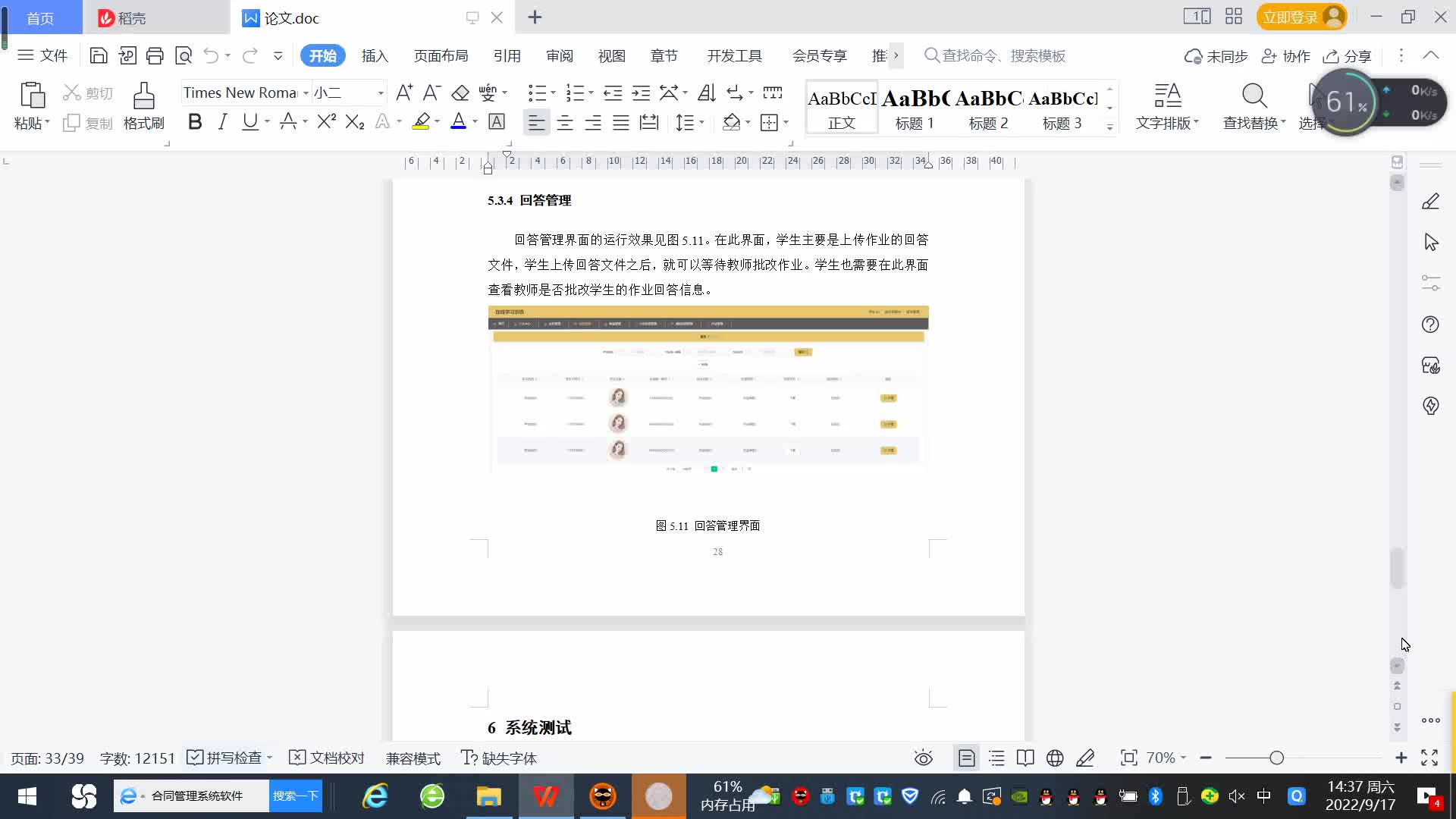Image resolution: width=1456 pixels, height=819 pixels.
Task: Toggle italic formatting
Action: [222, 122]
